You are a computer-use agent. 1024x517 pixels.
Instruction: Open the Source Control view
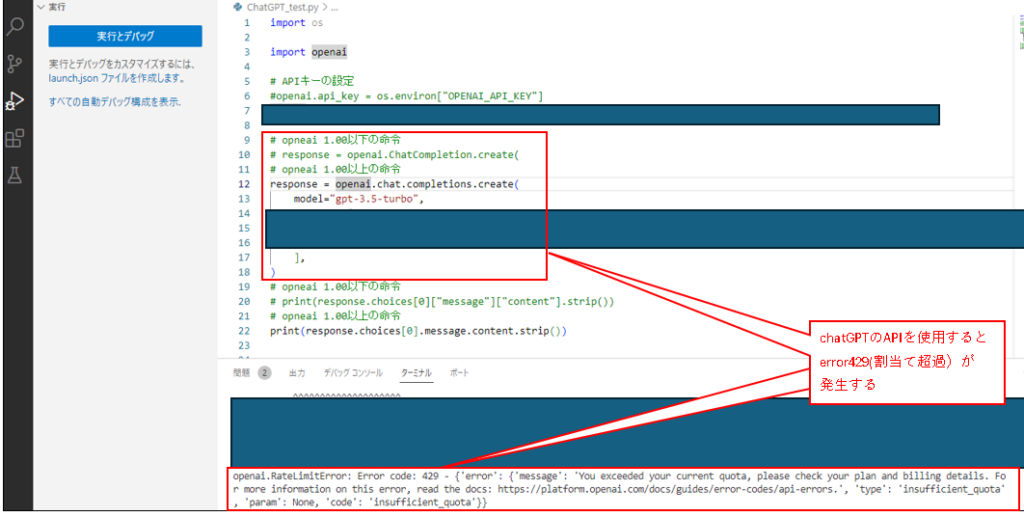[15, 64]
